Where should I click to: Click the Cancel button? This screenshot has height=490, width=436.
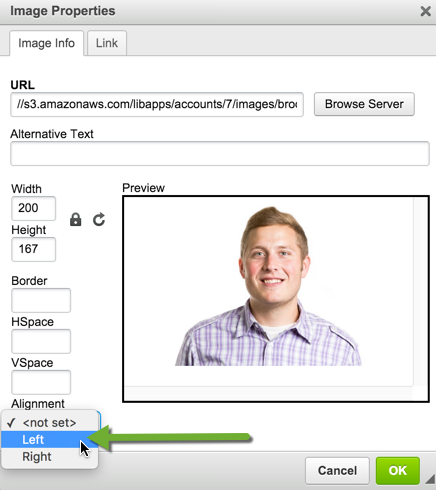pyautogui.click(x=337, y=470)
